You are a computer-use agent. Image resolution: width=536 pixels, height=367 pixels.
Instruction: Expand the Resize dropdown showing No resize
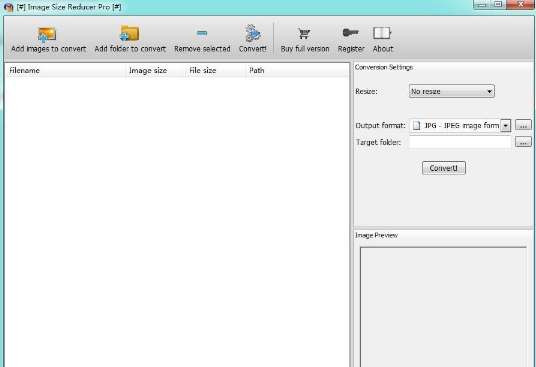[452, 91]
